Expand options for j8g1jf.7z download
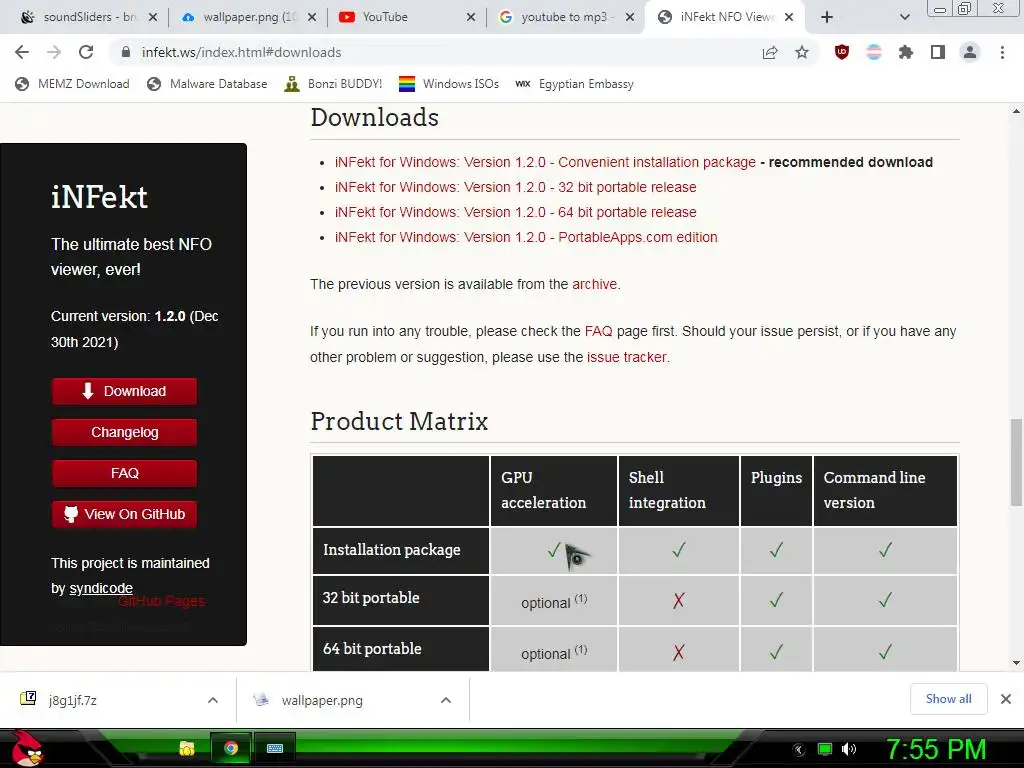The width and height of the screenshot is (1024, 768). pyautogui.click(x=213, y=700)
